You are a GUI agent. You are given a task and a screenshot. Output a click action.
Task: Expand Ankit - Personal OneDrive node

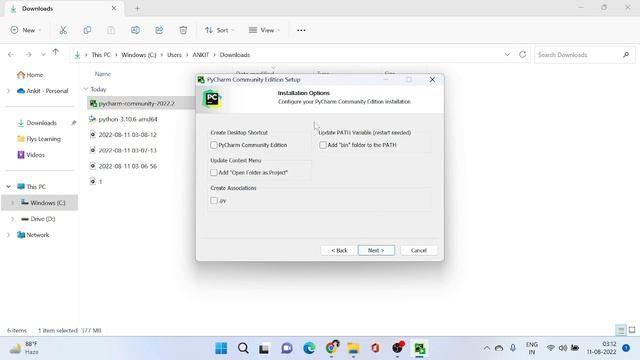tap(9, 91)
